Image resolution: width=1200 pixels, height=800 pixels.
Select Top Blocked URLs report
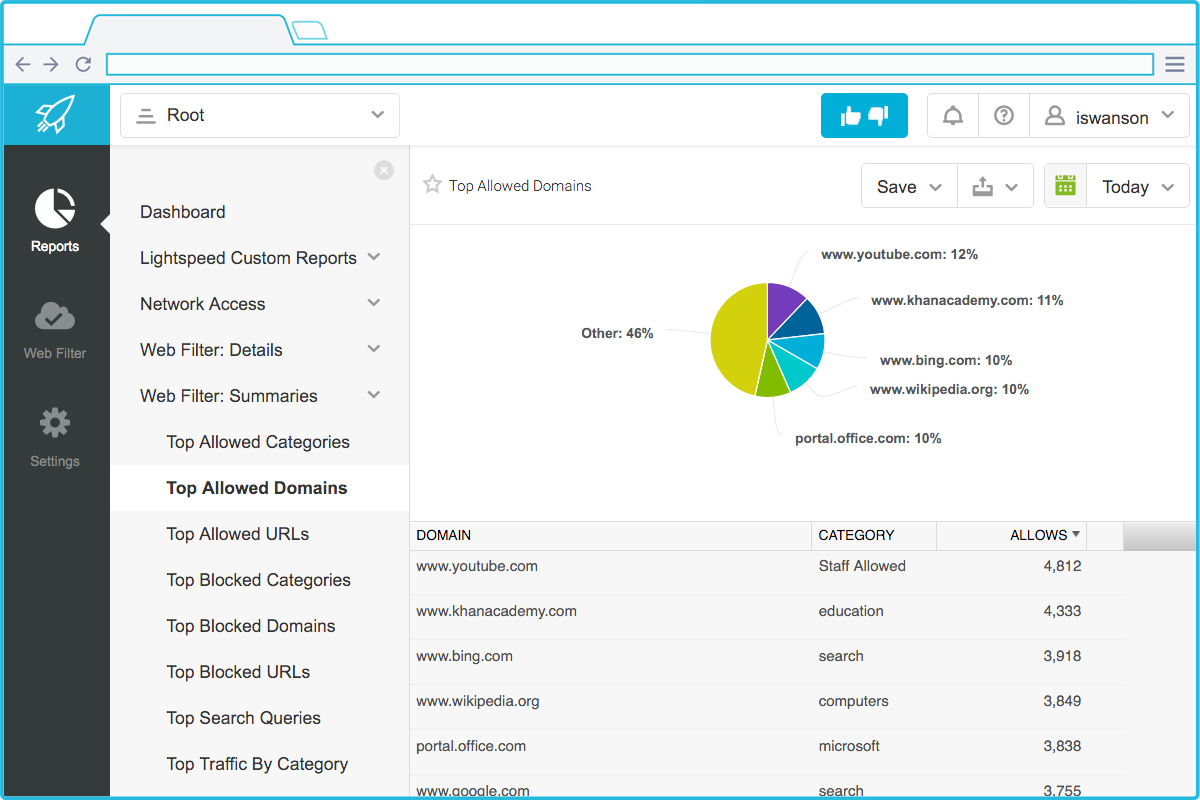[x=238, y=672]
